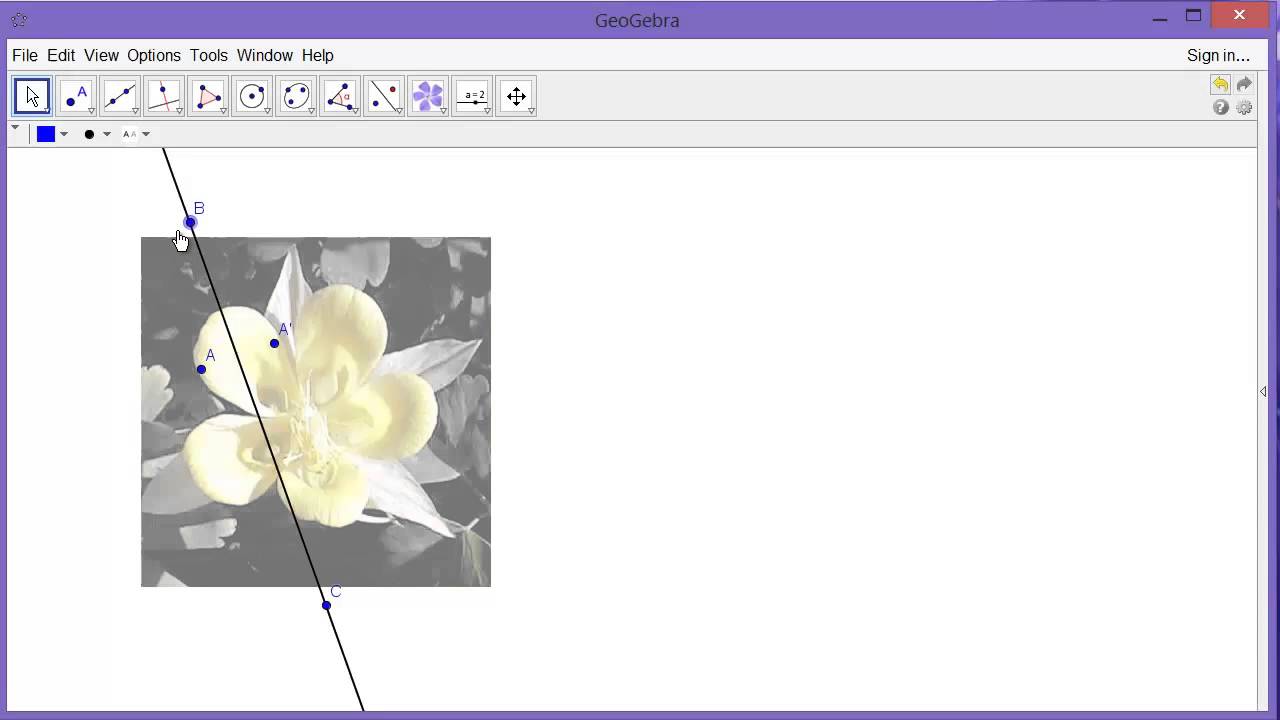
Task: Open the Help question mark icon
Action: tap(1220, 107)
